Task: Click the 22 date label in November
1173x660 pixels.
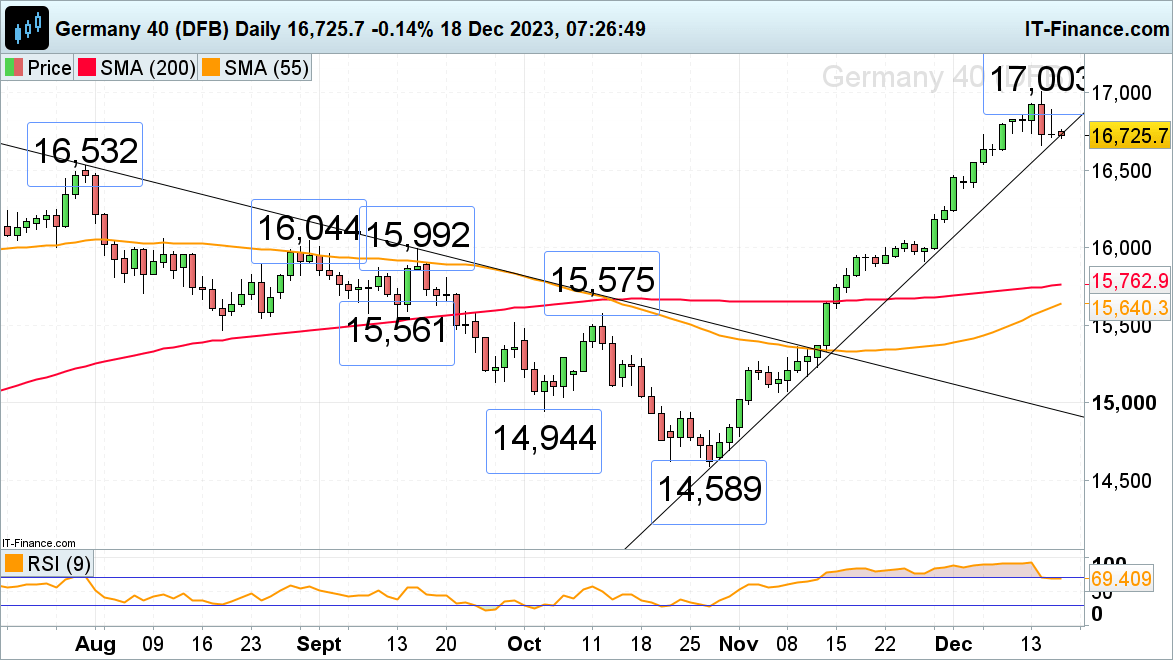Action: click(885, 644)
